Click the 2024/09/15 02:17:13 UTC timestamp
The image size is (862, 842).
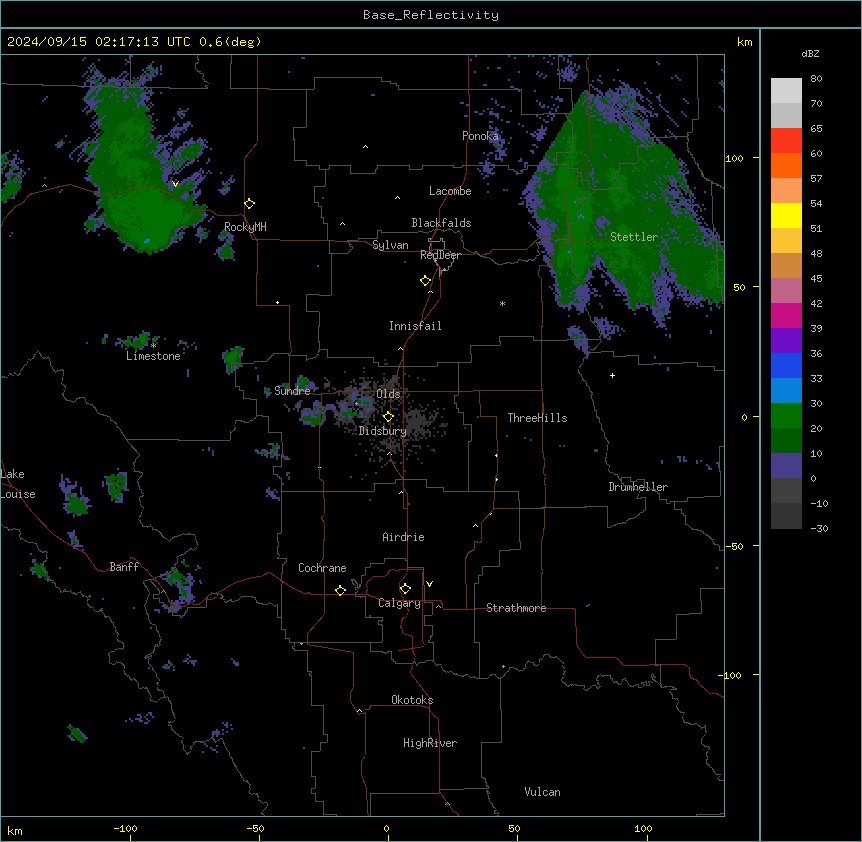tap(99, 42)
